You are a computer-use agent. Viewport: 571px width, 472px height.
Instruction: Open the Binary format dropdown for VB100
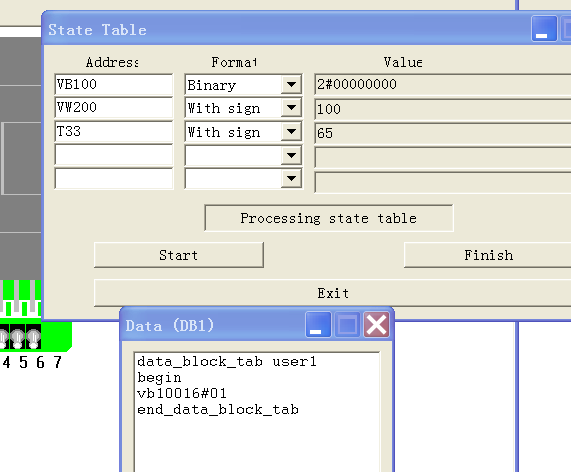click(x=291, y=84)
